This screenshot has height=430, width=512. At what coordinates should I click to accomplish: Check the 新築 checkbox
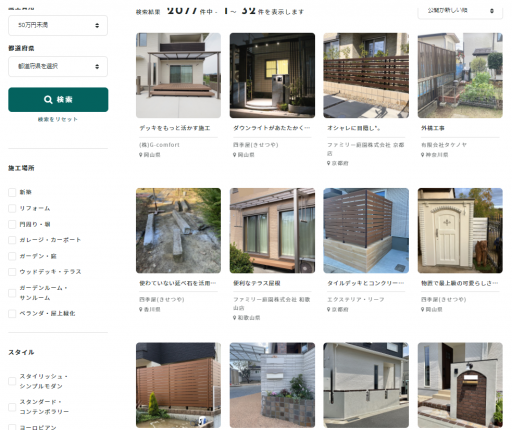pos(12,192)
